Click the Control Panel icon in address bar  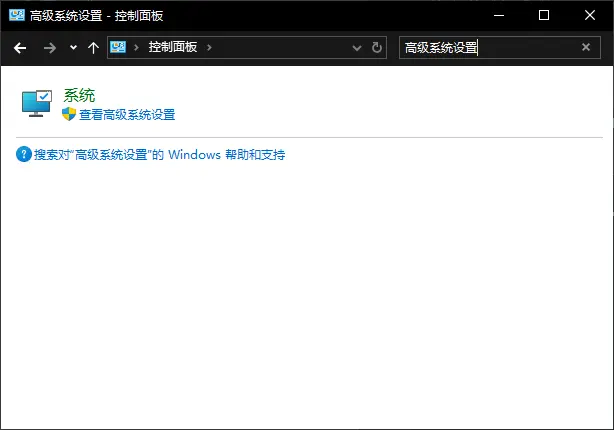pos(119,47)
